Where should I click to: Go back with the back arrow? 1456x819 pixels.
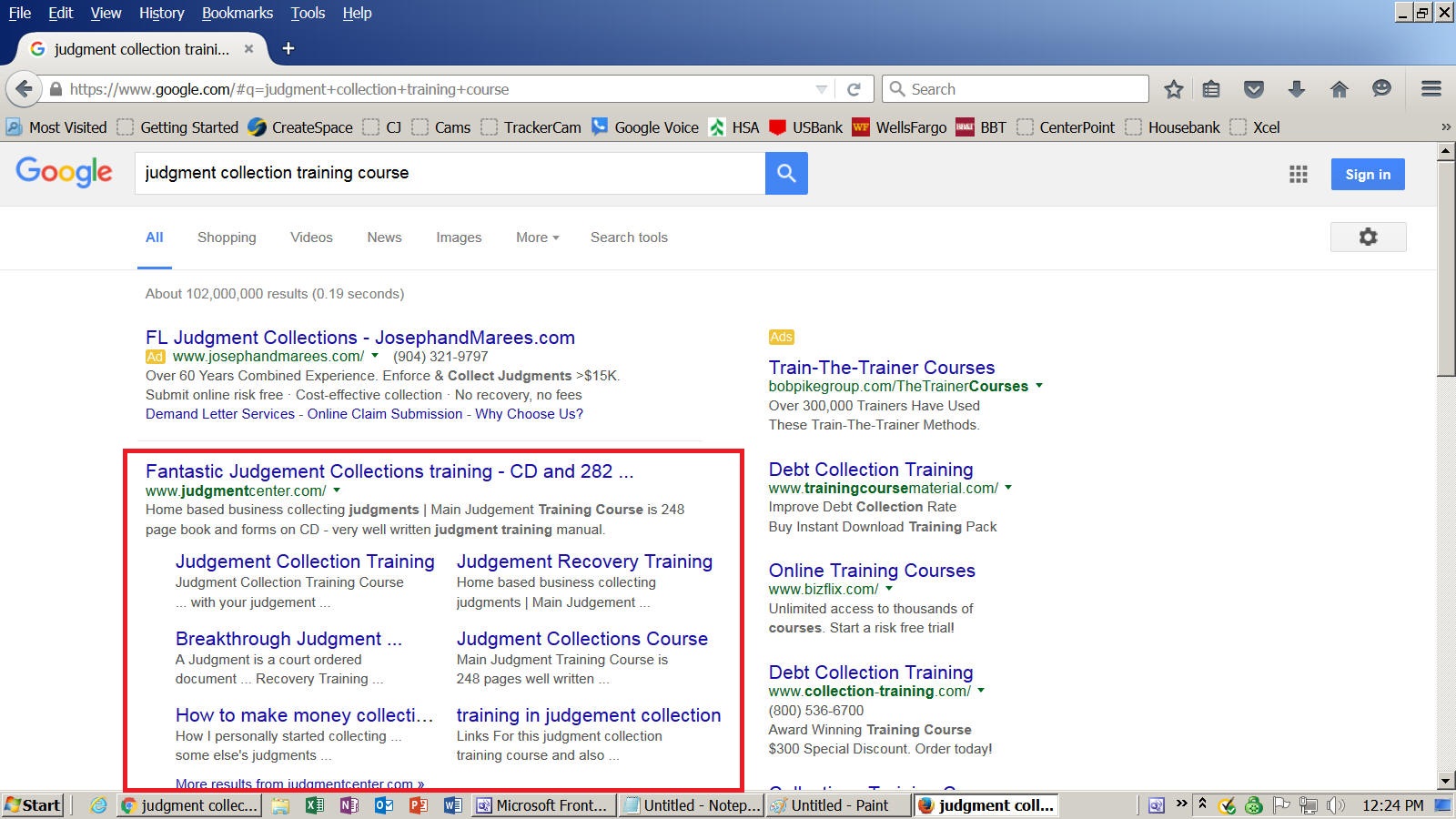25,89
